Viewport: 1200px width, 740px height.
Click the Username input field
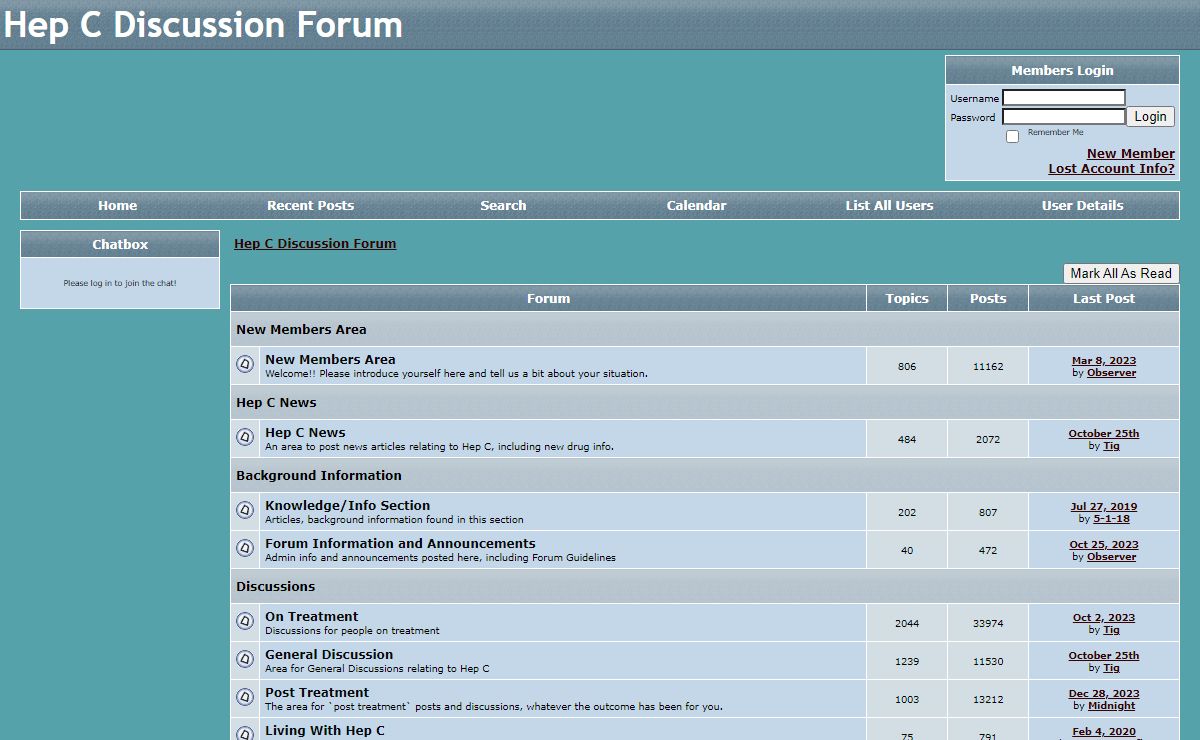[1064, 98]
